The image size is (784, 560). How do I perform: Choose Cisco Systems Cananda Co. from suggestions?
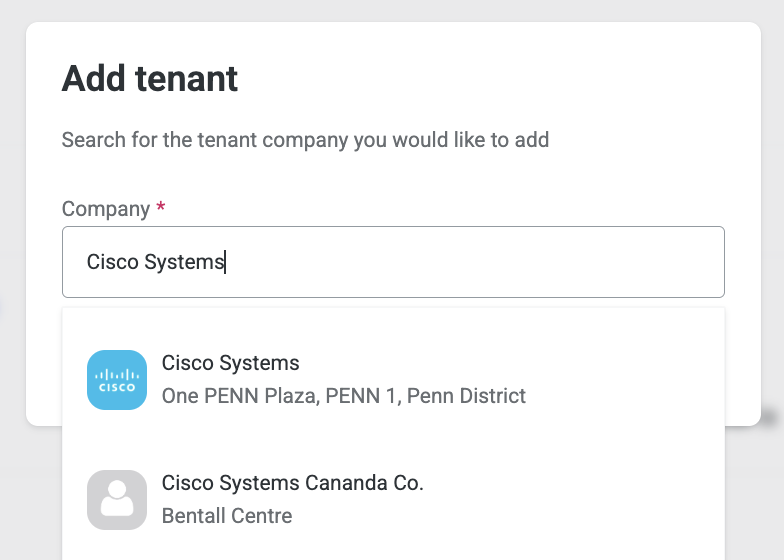[292, 483]
